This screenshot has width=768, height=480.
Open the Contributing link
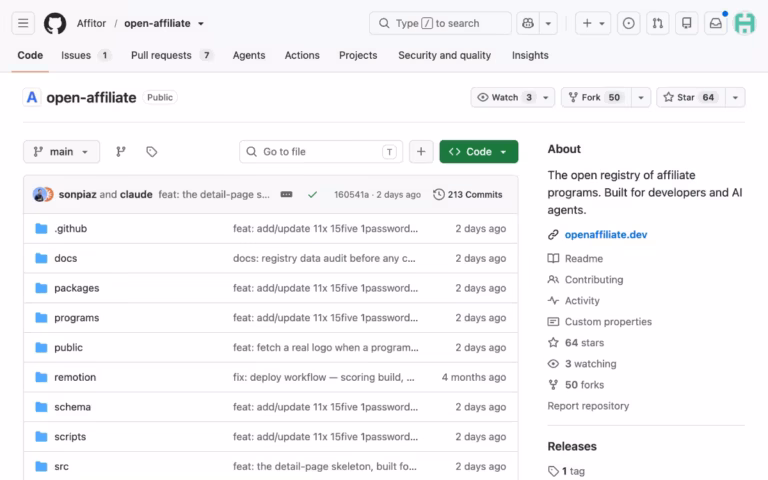pos(594,280)
